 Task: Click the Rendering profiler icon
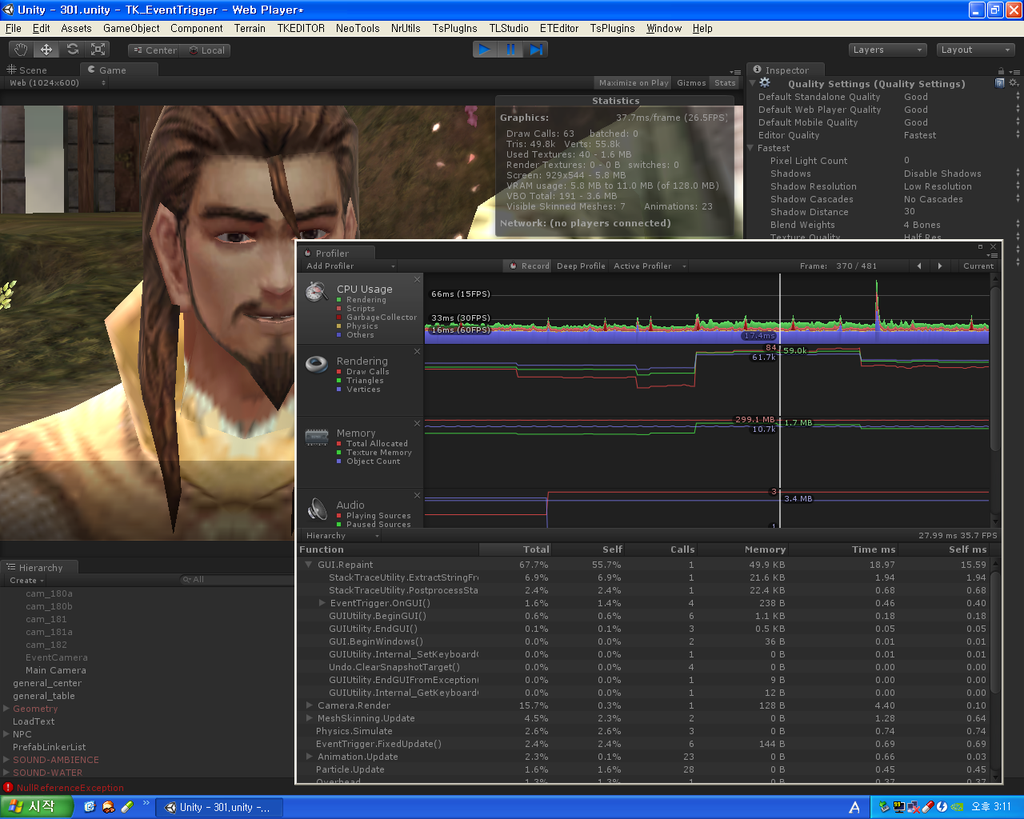pyautogui.click(x=317, y=364)
